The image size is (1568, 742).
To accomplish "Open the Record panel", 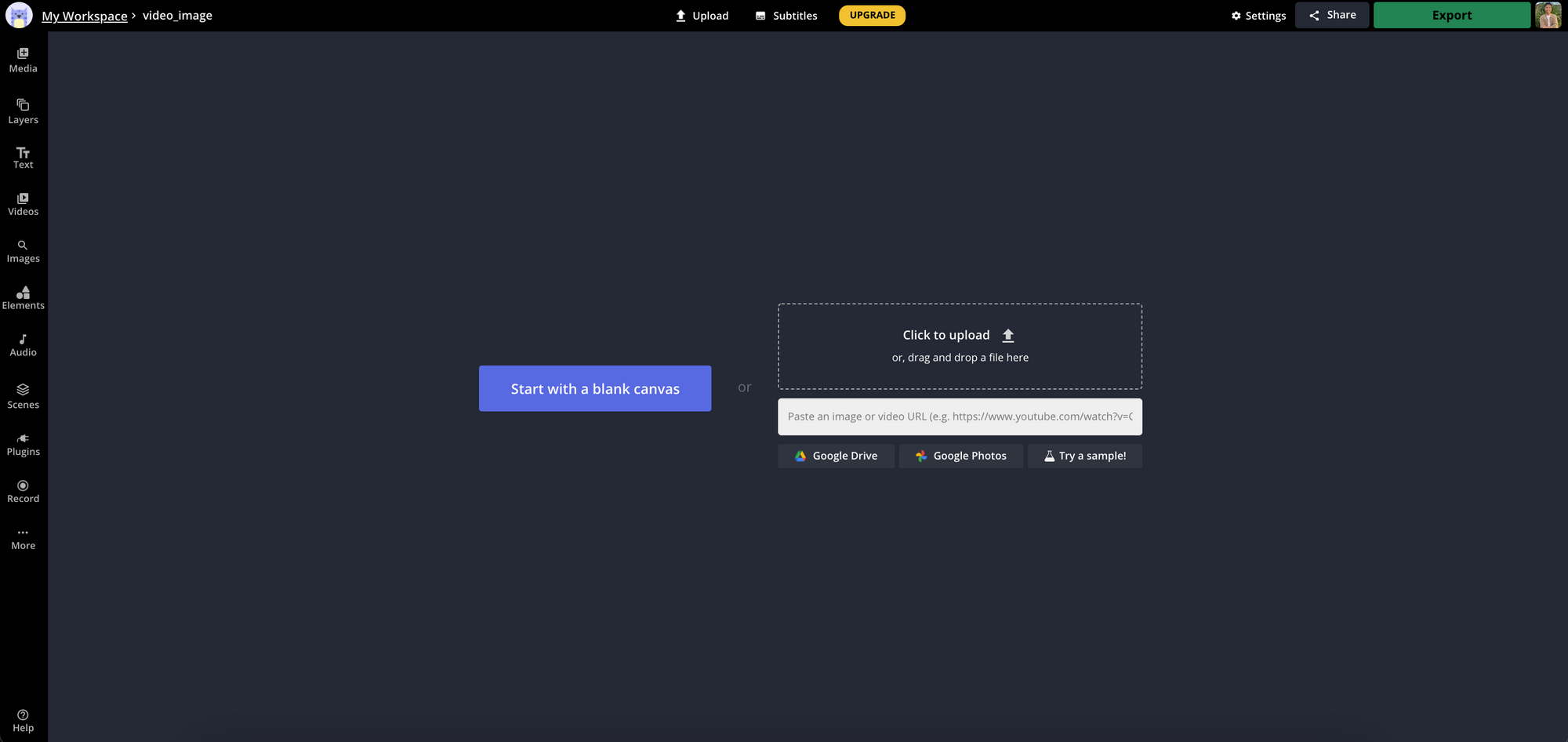I will pyautogui.click(x=23, y=492).
